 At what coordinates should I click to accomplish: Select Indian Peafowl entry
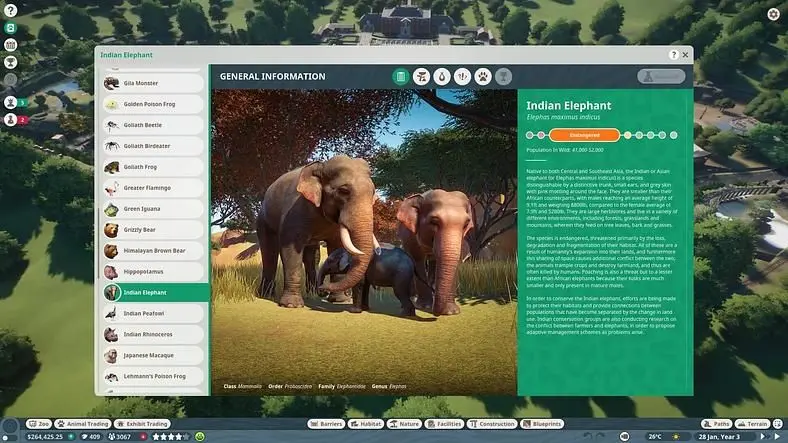153,313
